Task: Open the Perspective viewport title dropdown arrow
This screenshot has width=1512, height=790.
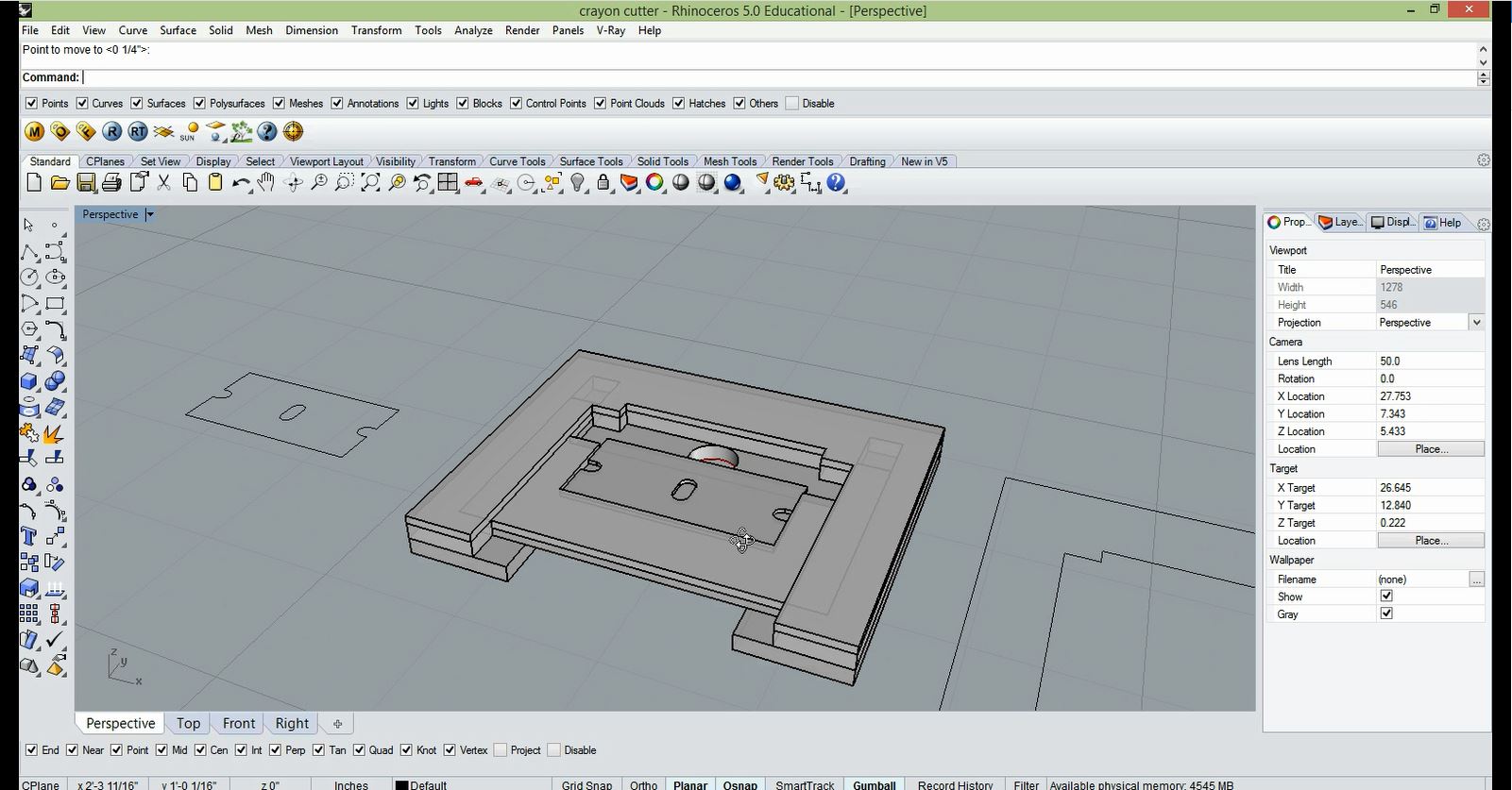Action: coord(149,214)
